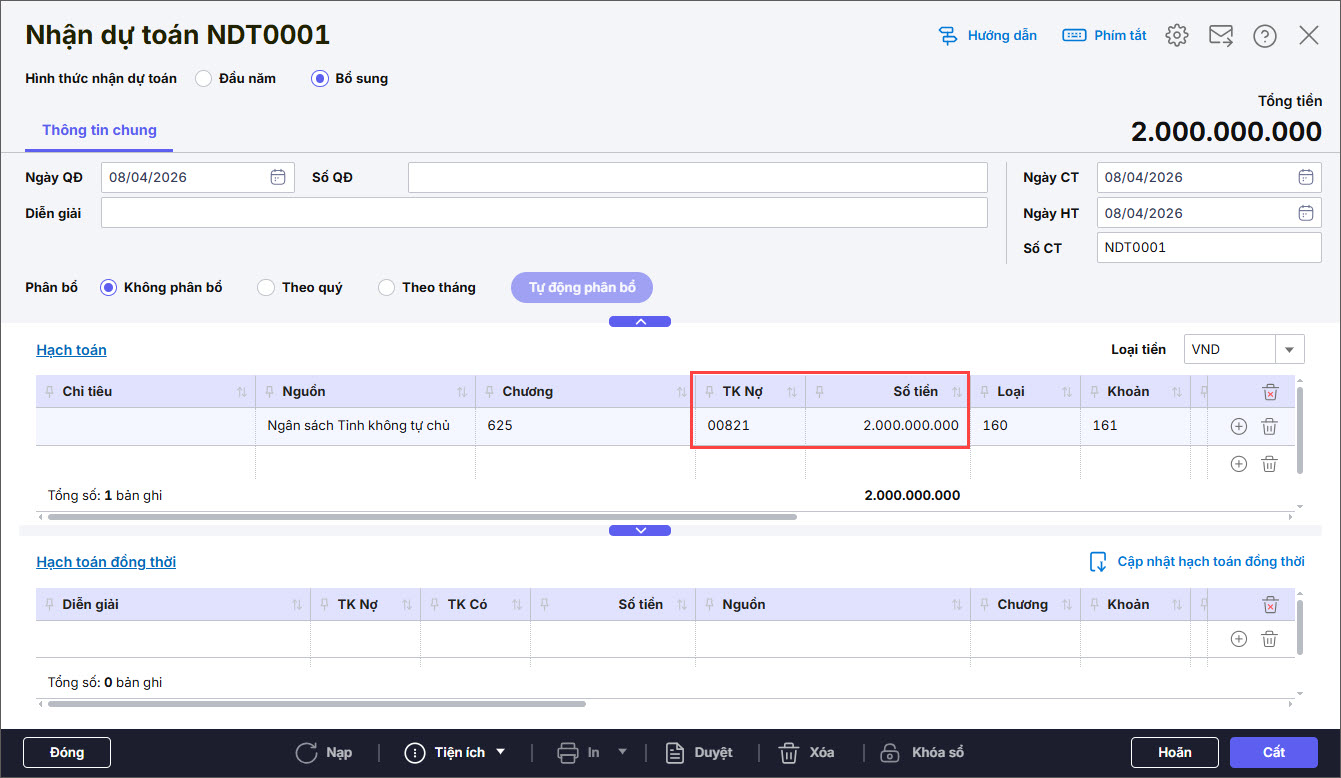Choose Theo quý allocation option
This screenshot has height=778, width=1341.
pos(266,288)
